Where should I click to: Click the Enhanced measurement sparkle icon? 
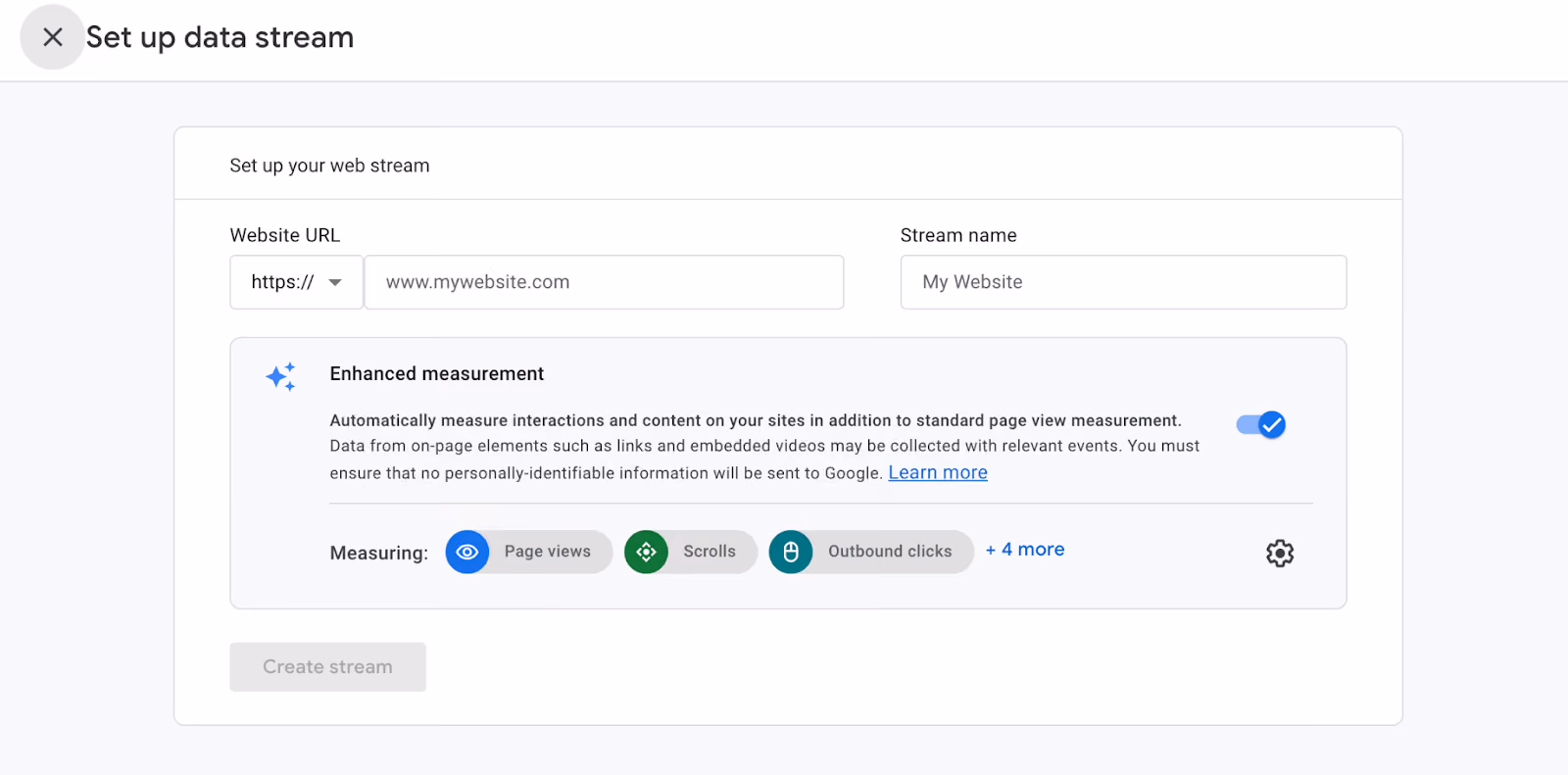(x=280, y=376)
